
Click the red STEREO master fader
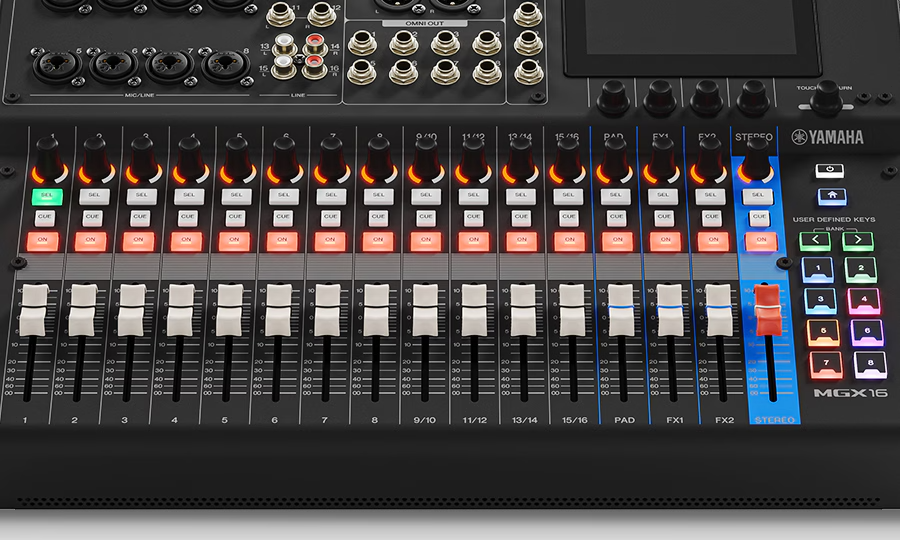(x=766, y=309)
